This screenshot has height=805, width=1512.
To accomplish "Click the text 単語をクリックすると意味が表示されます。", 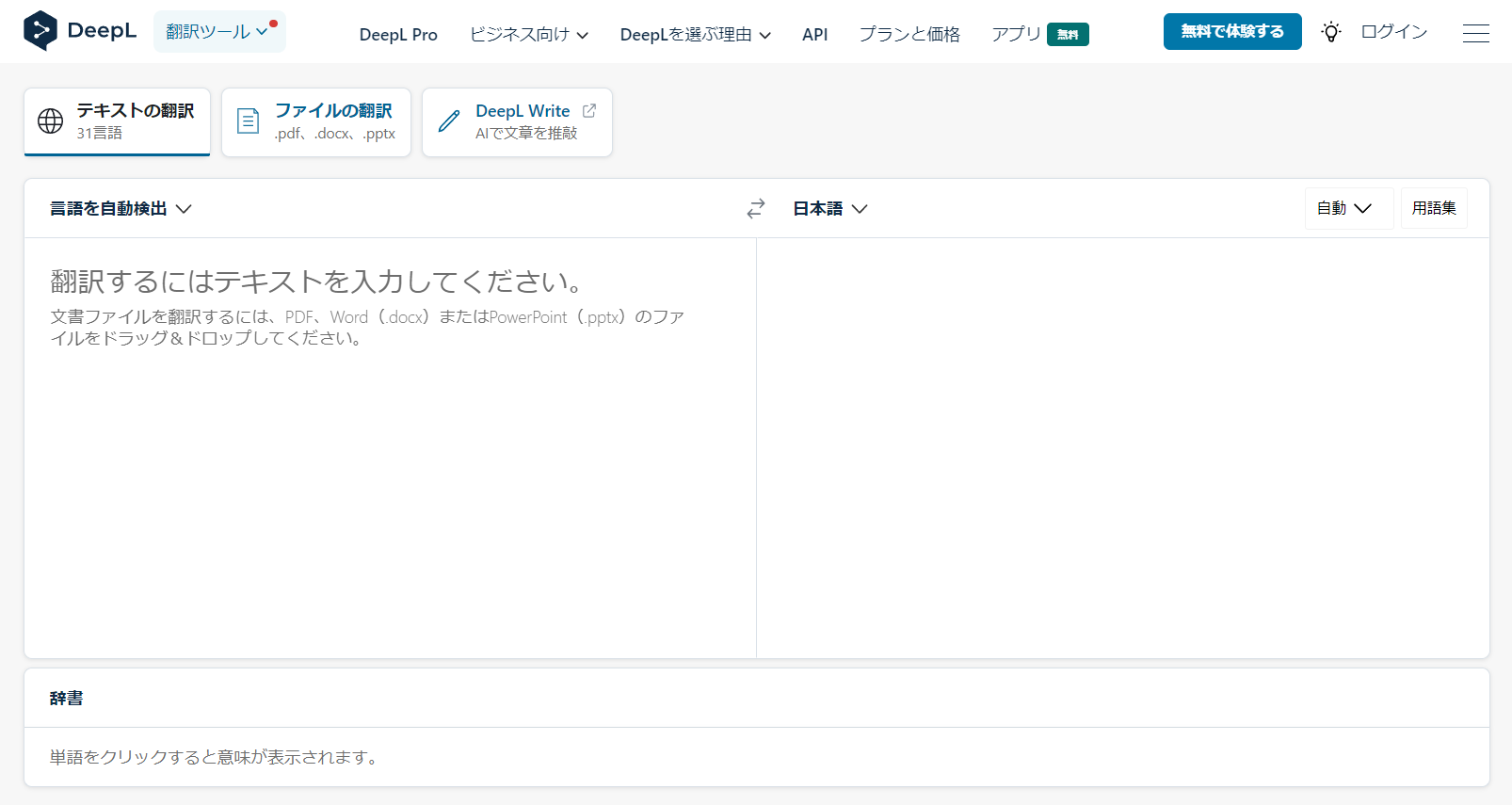I will [215, 757].
